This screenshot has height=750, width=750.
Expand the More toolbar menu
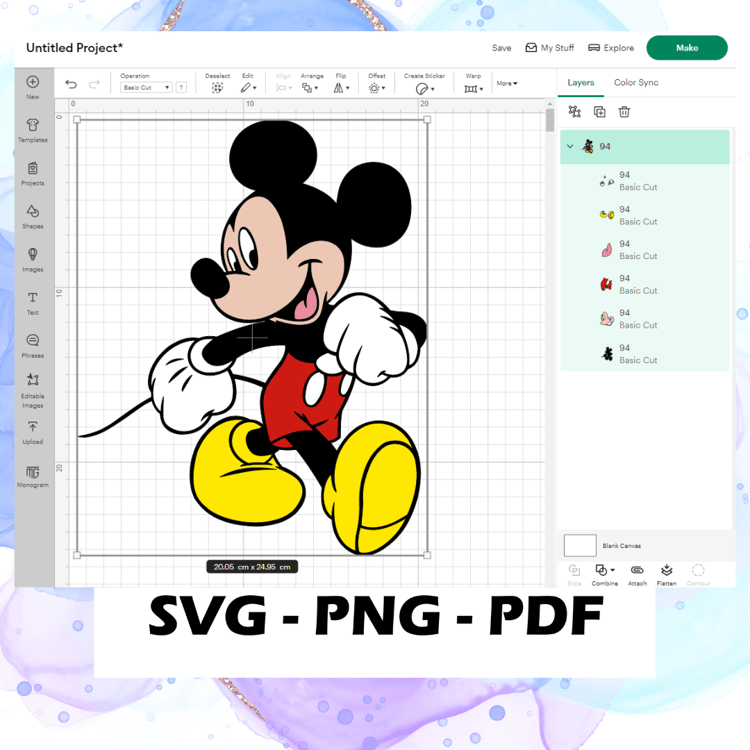(x=507, y=83)
